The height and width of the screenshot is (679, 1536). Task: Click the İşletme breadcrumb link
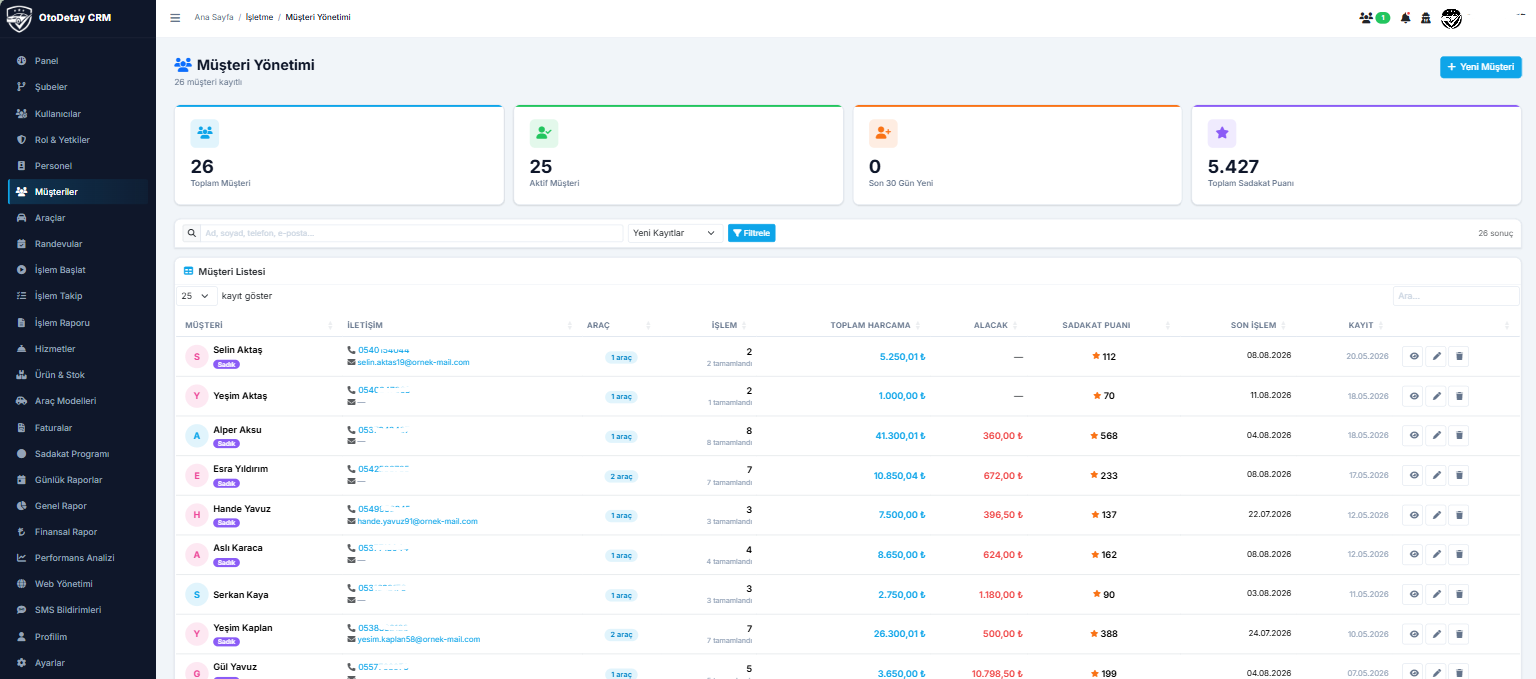point(259,17)
